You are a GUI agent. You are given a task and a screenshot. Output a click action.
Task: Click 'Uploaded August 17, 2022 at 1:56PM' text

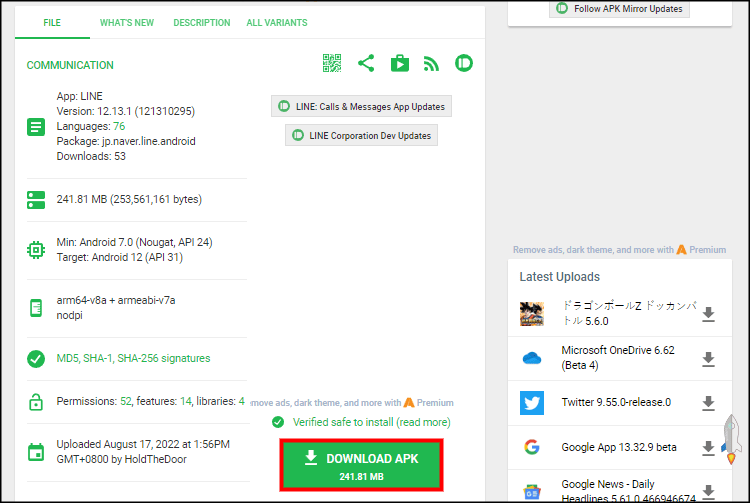pos(143,444)
